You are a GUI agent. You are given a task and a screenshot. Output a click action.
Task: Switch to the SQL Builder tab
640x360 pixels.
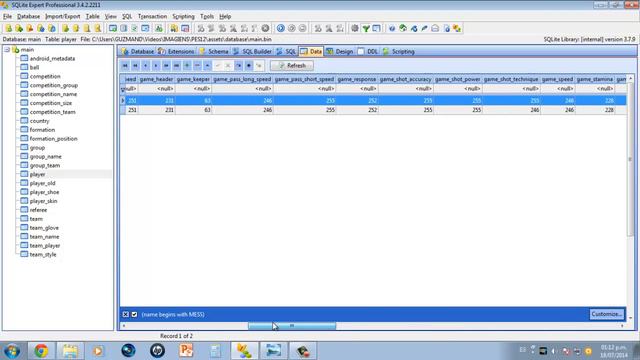pyautogui.click(x=252, y=51)
